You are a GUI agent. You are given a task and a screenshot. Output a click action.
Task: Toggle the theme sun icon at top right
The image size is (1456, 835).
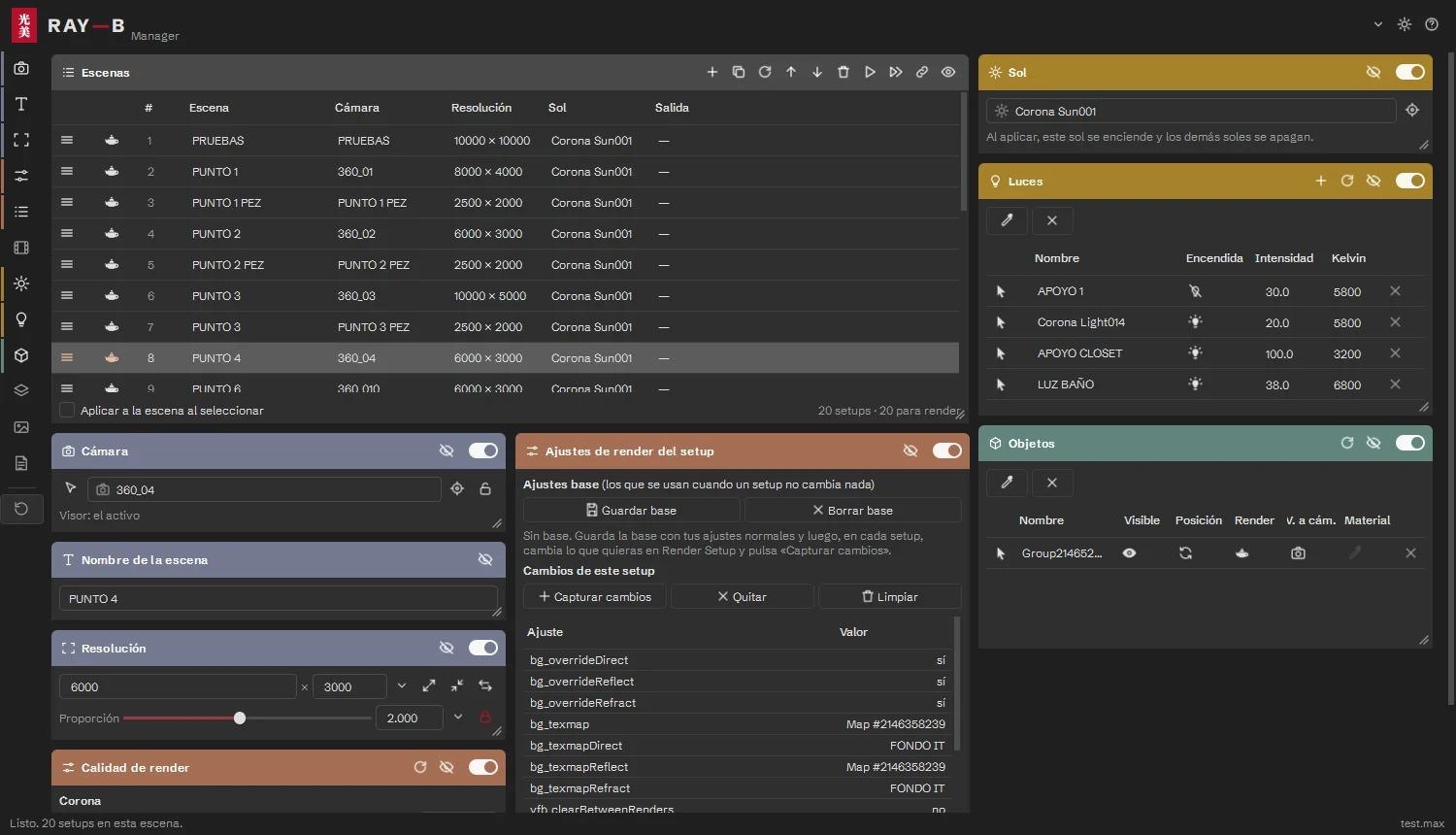click(1405, 24)
